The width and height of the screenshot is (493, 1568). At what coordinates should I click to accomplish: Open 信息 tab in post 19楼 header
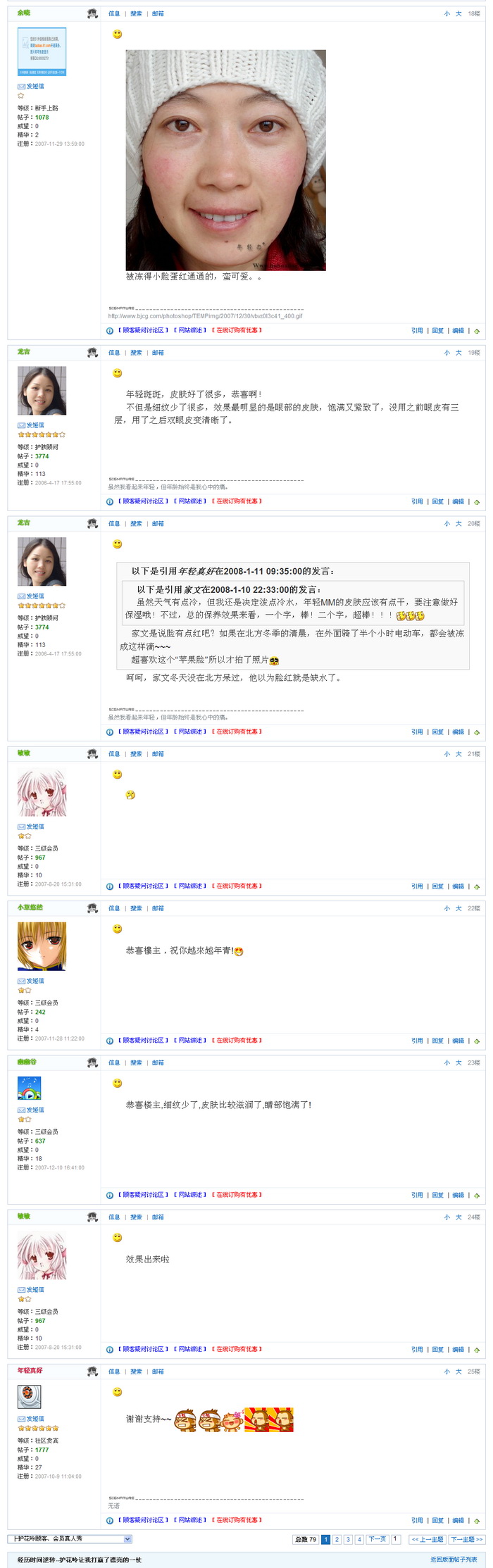tap(114, 353)
